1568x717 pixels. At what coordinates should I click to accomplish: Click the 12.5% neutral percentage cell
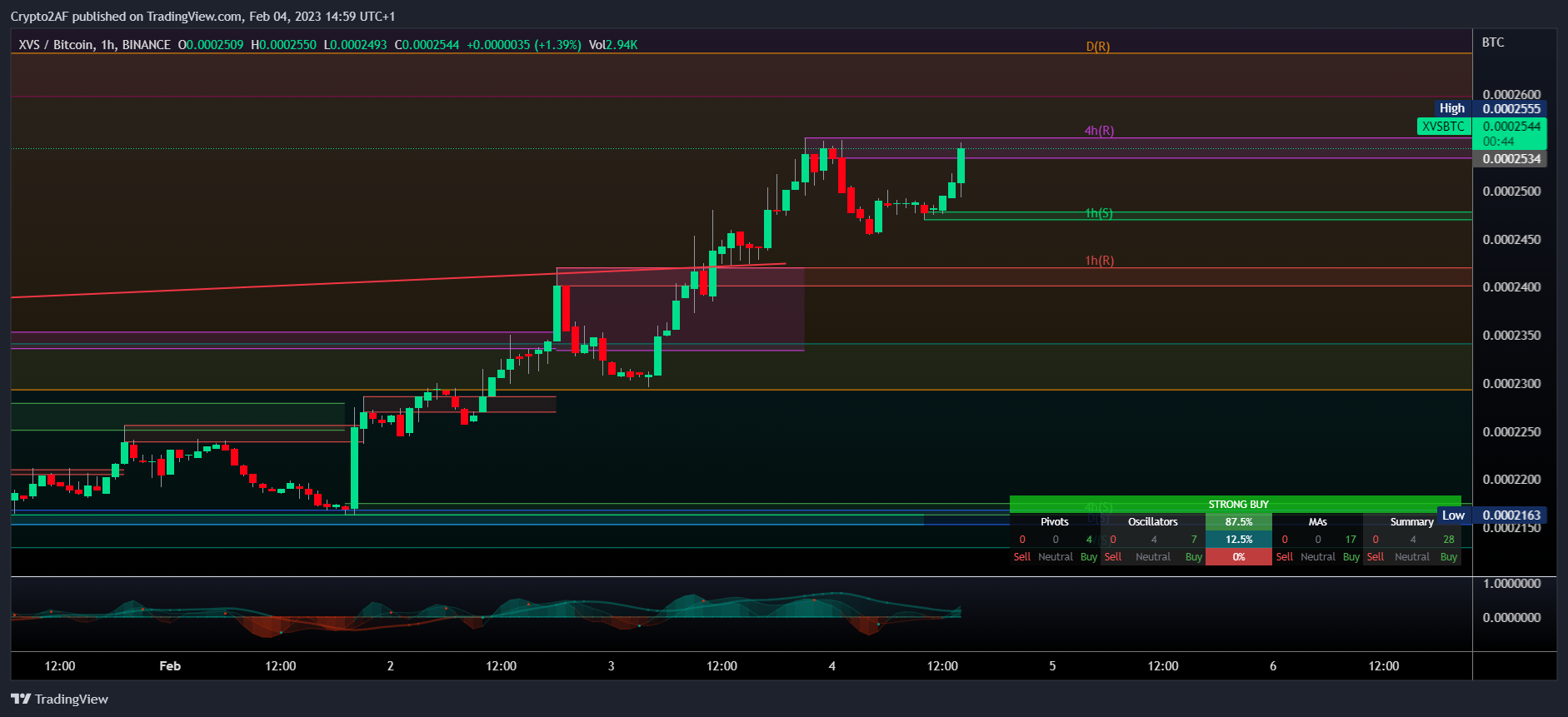coord(1238,540)
